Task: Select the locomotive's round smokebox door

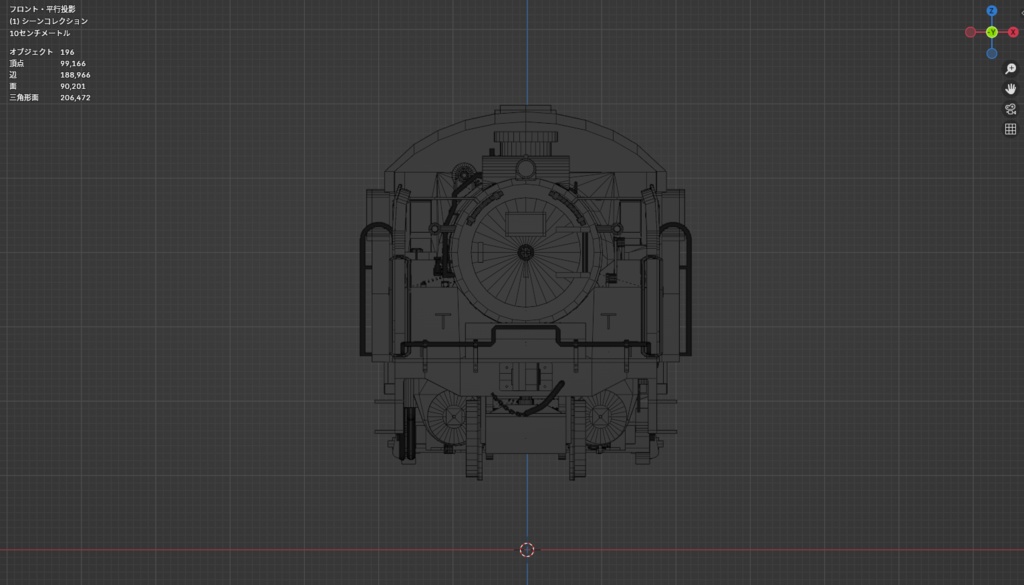Action: click(526, 252)
